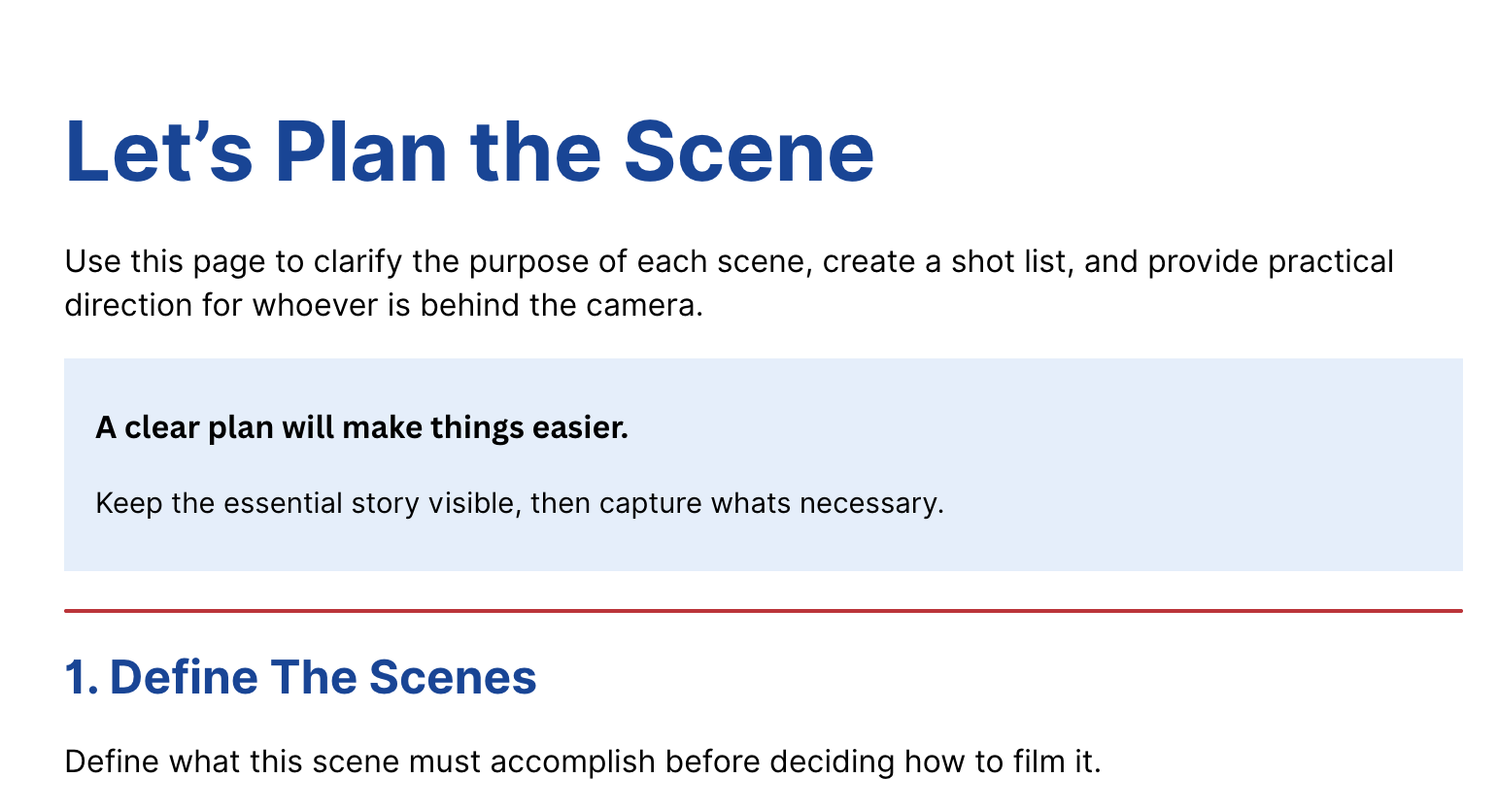Click the word "Let's" in the main title
Viewport: 1498px width, 812px height.
[x=158, y=152]
